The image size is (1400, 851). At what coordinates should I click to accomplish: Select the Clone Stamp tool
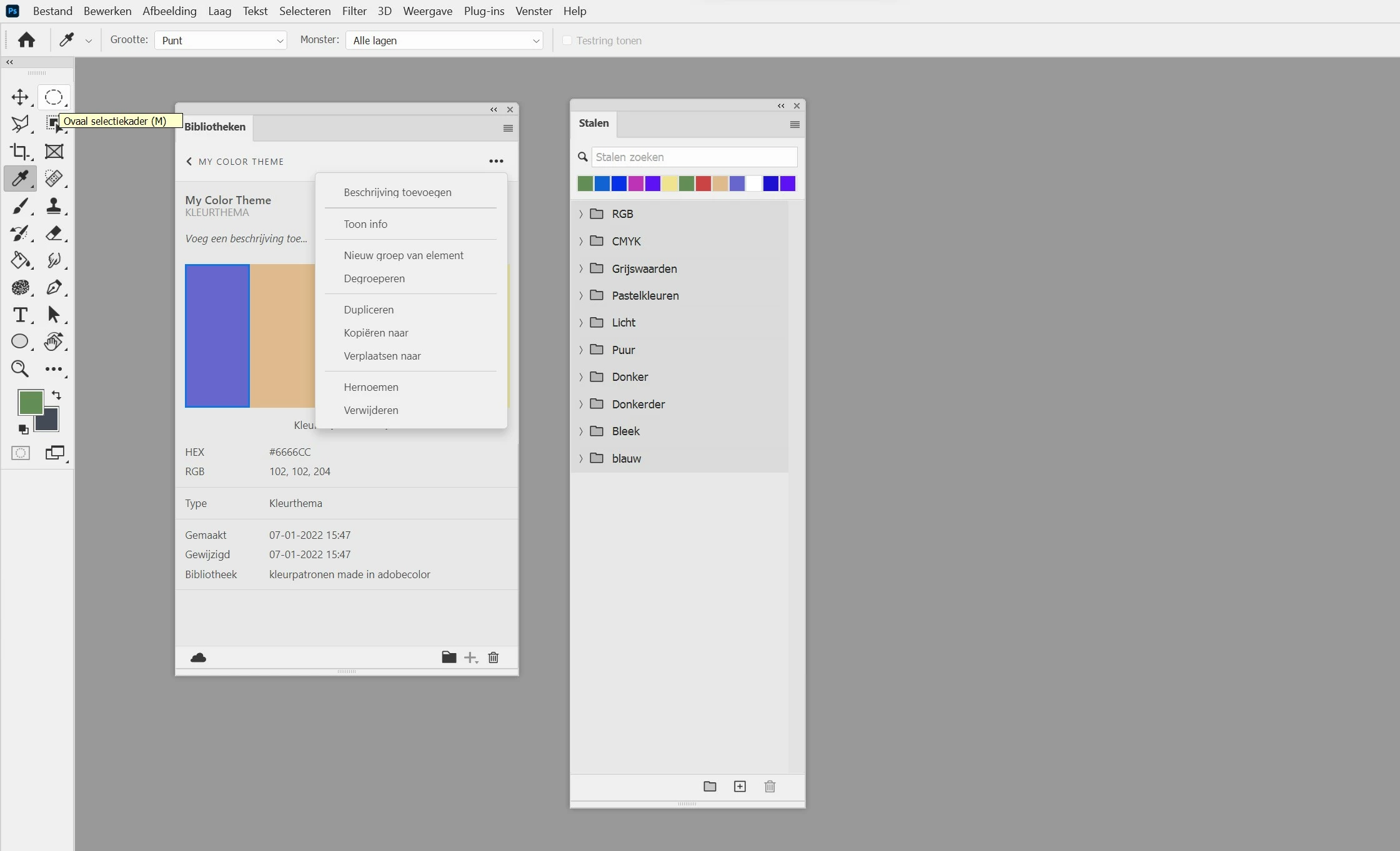tap(54, 205)
